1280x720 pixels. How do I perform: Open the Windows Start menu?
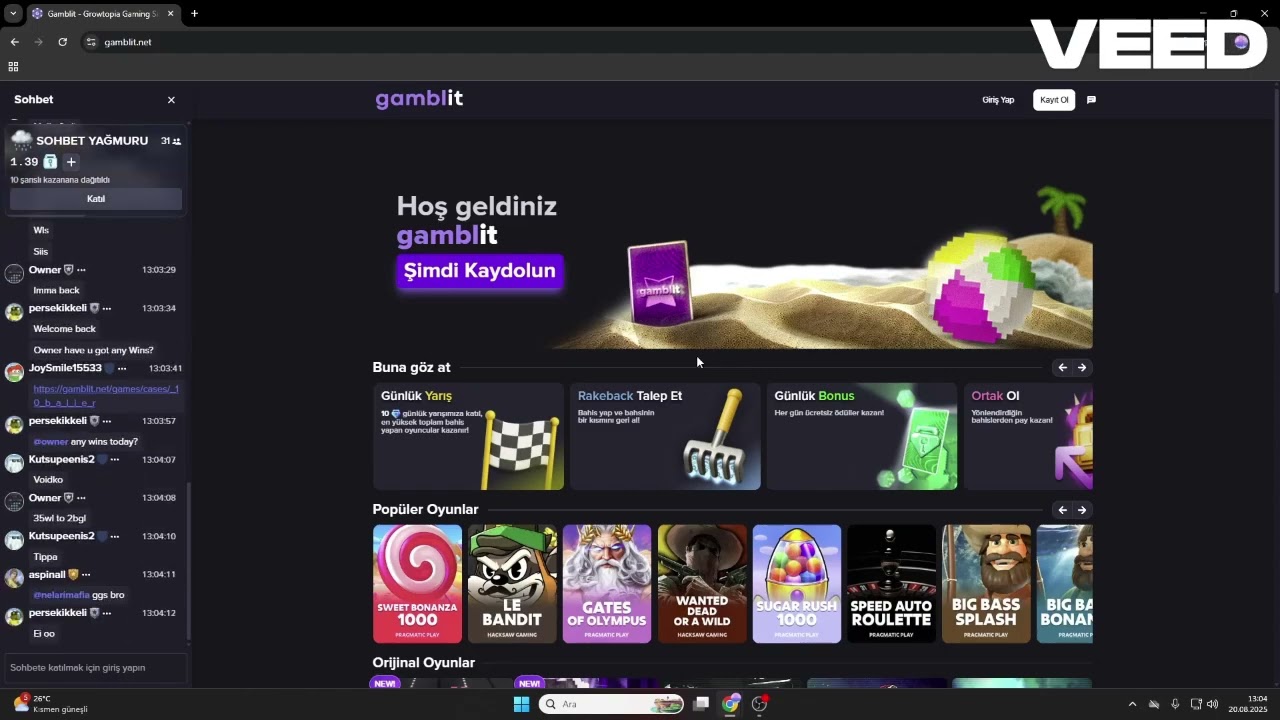[521, 704]
